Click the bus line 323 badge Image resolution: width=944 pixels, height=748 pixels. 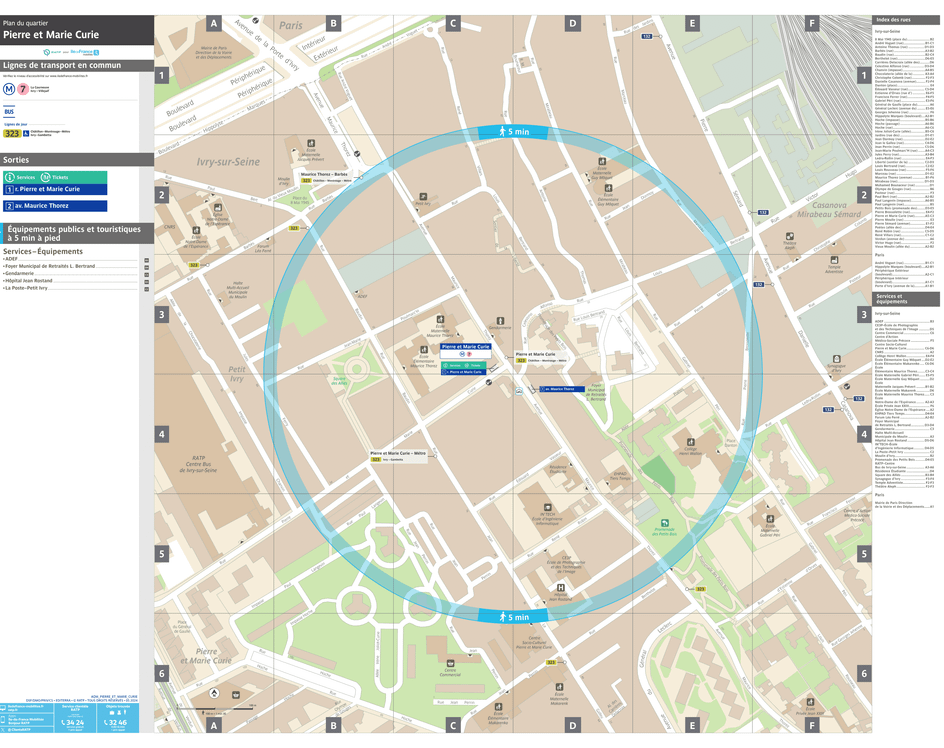pyautogui.click(x=12, y=133)
